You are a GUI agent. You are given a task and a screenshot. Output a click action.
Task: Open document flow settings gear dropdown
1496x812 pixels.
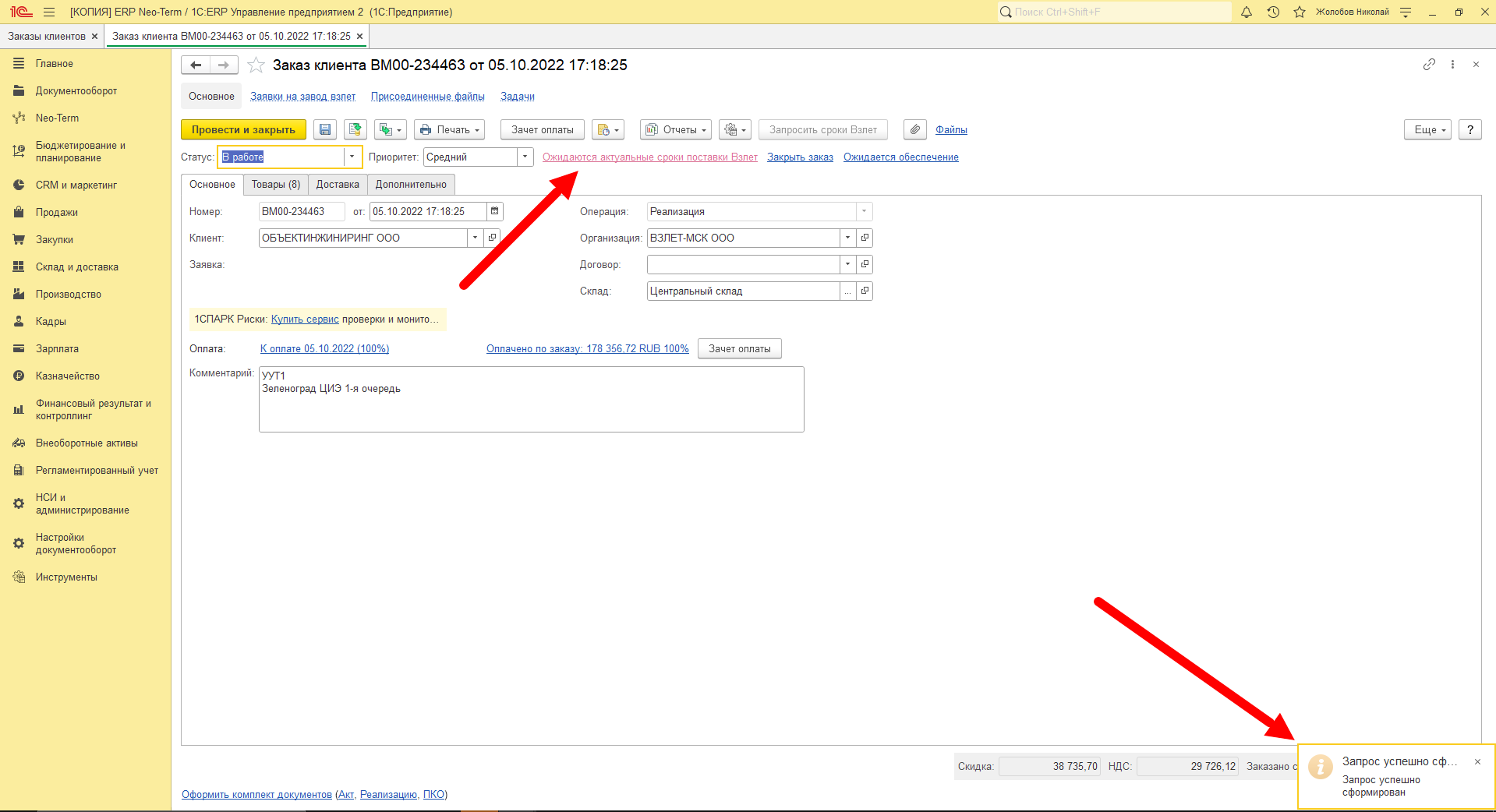pyautogui.click(x=735, y=130)
